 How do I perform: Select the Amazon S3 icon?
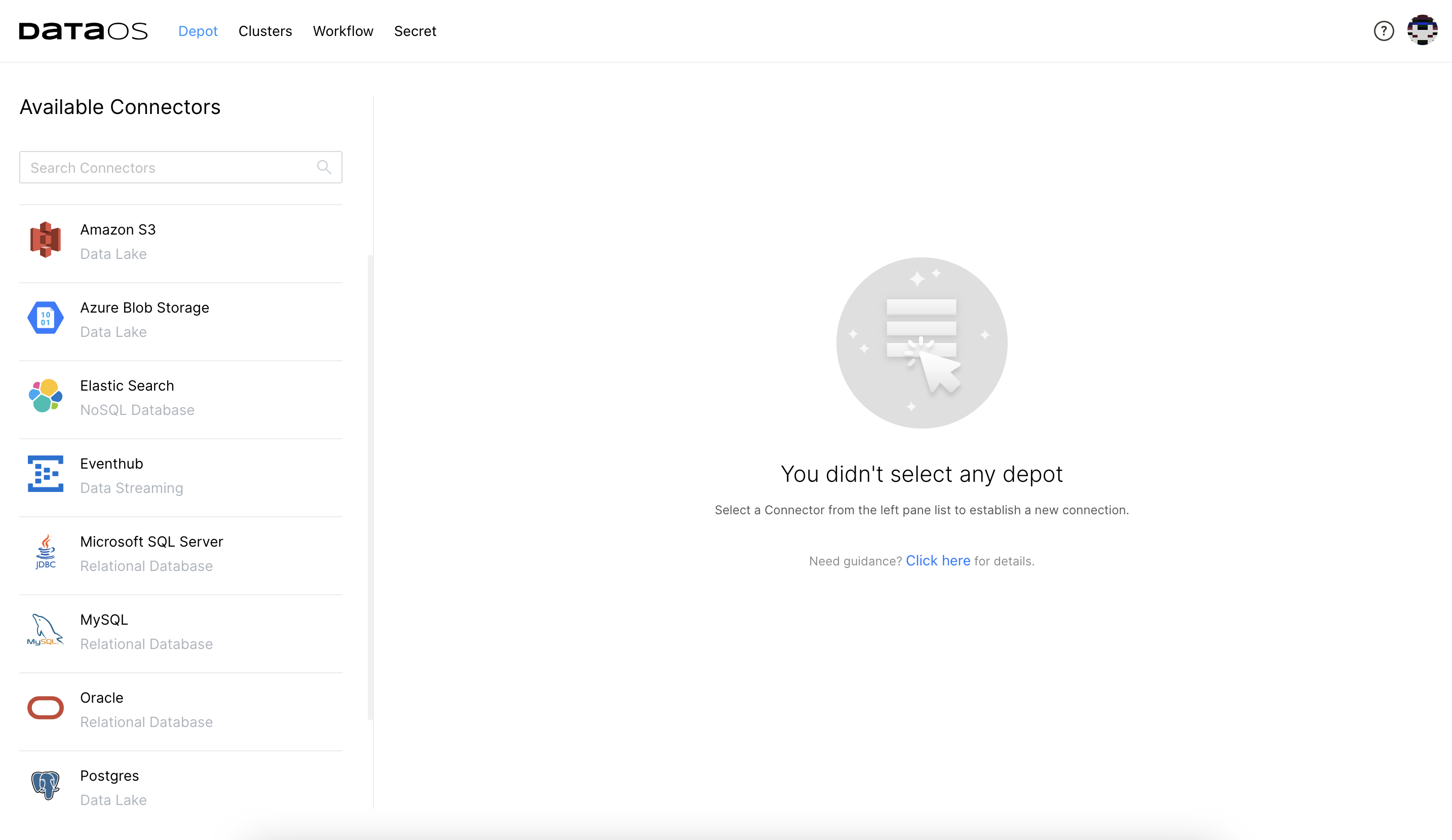coord(46,240)
